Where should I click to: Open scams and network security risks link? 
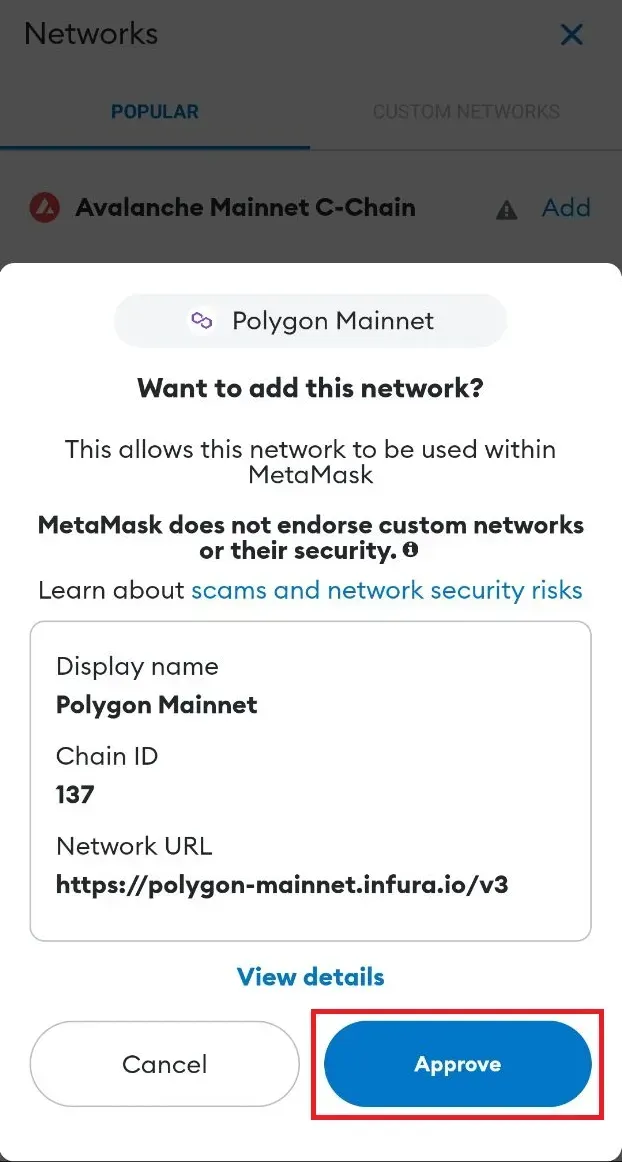(387, 590)
